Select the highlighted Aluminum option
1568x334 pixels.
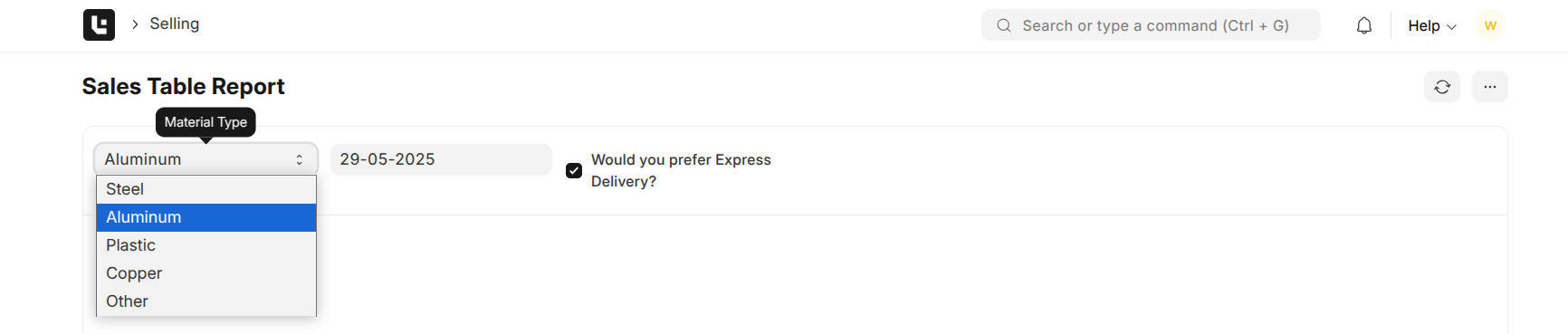pyautogui.click(x=206, y=217)
